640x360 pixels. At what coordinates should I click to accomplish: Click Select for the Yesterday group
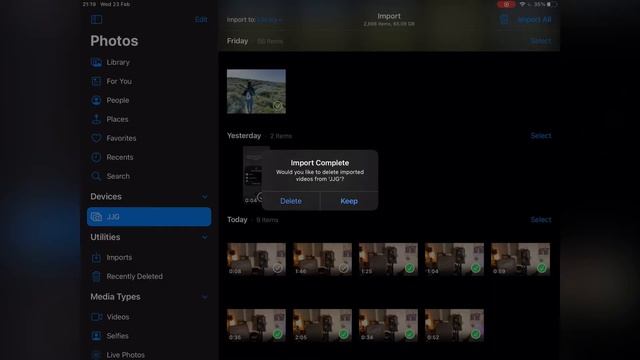click(541, 136)
